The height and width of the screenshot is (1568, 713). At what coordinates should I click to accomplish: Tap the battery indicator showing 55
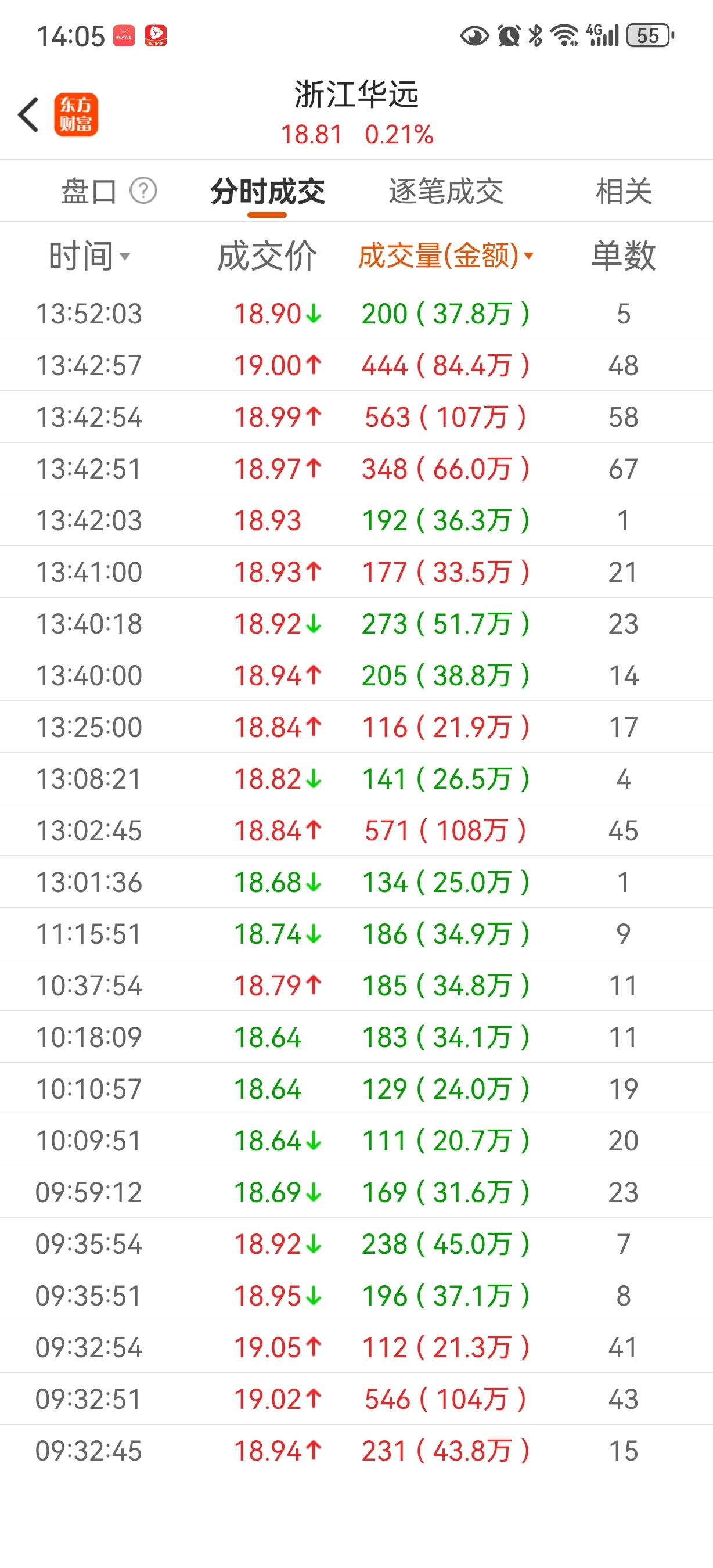650,35
